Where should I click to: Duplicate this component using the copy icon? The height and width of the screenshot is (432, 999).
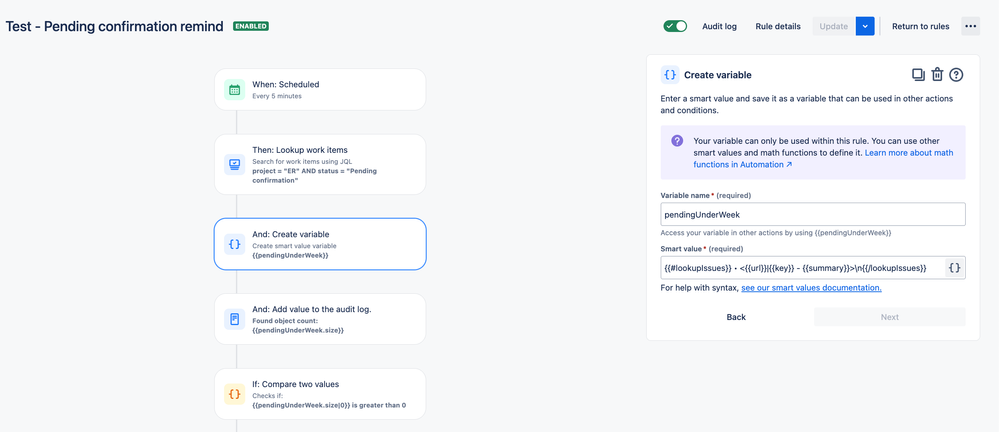tap(918, 75)
